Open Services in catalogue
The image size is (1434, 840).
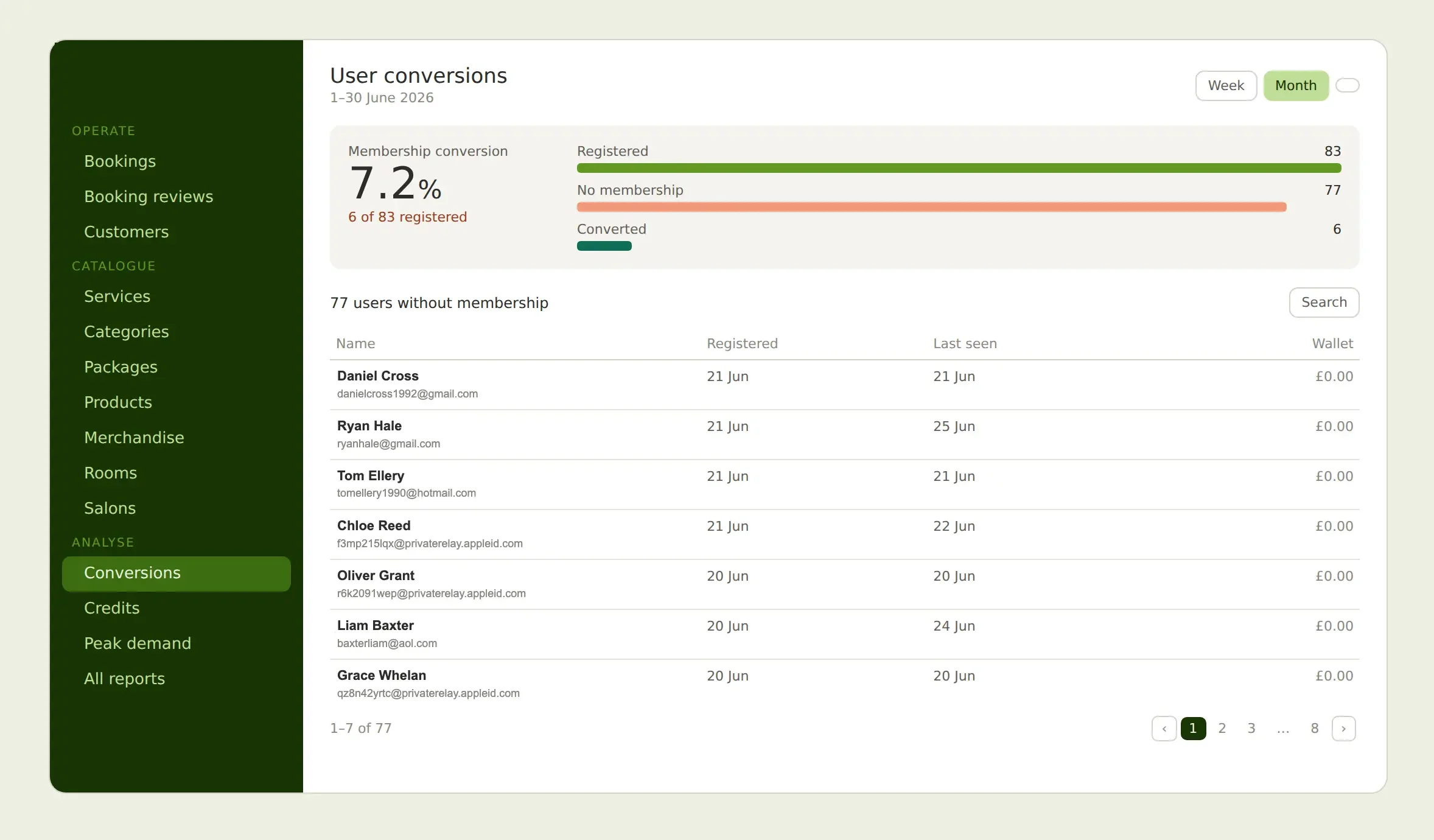177,296
